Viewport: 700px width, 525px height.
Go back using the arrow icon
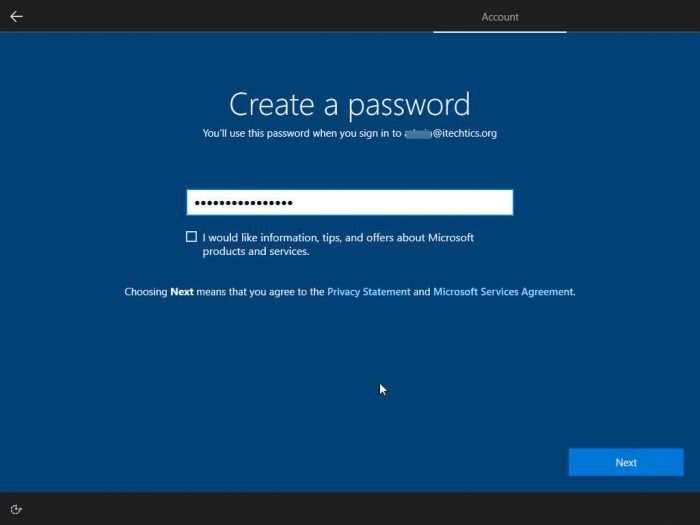coord(17,17)
